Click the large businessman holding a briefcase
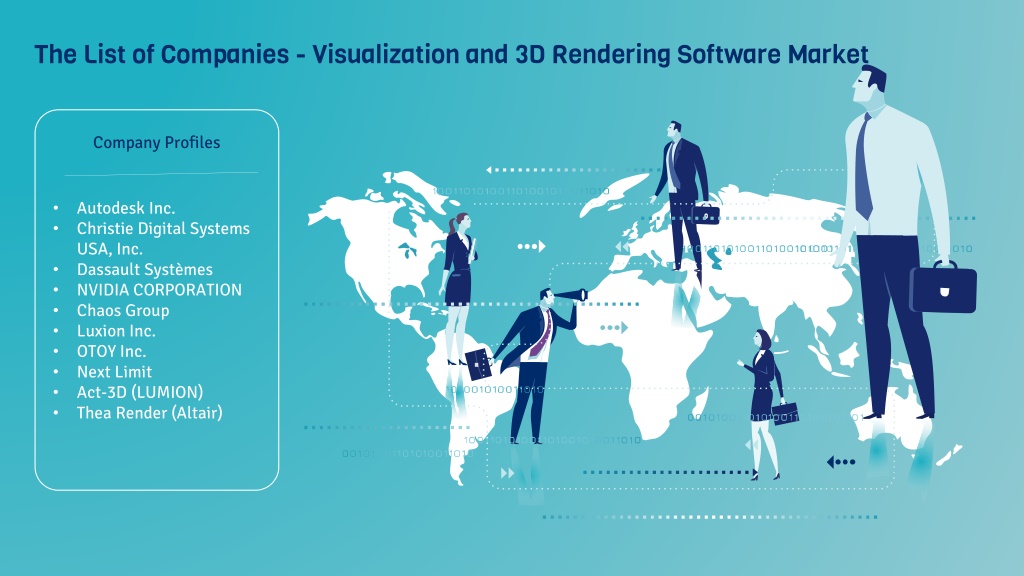 tap(904, 242)
